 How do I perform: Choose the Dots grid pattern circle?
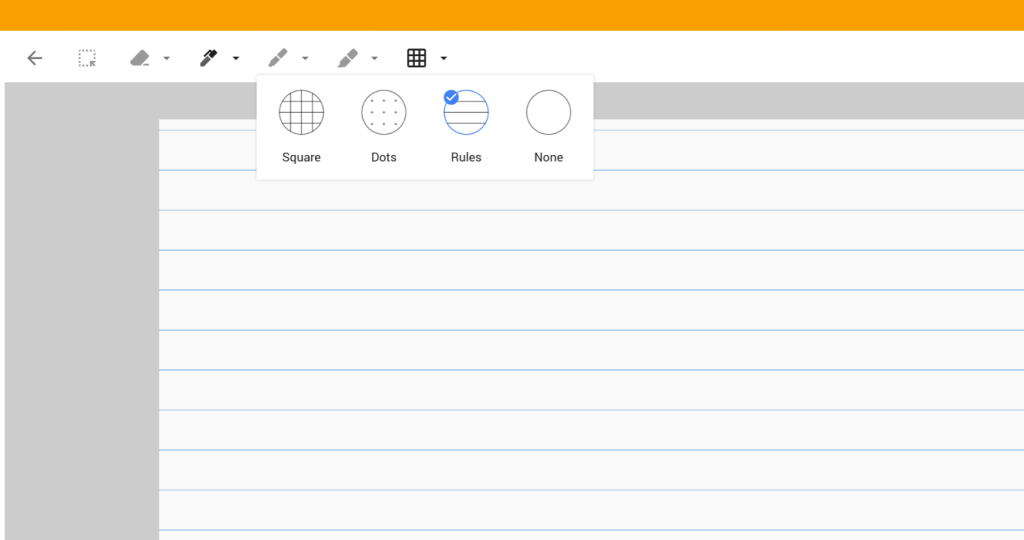[x=384, y=112]
